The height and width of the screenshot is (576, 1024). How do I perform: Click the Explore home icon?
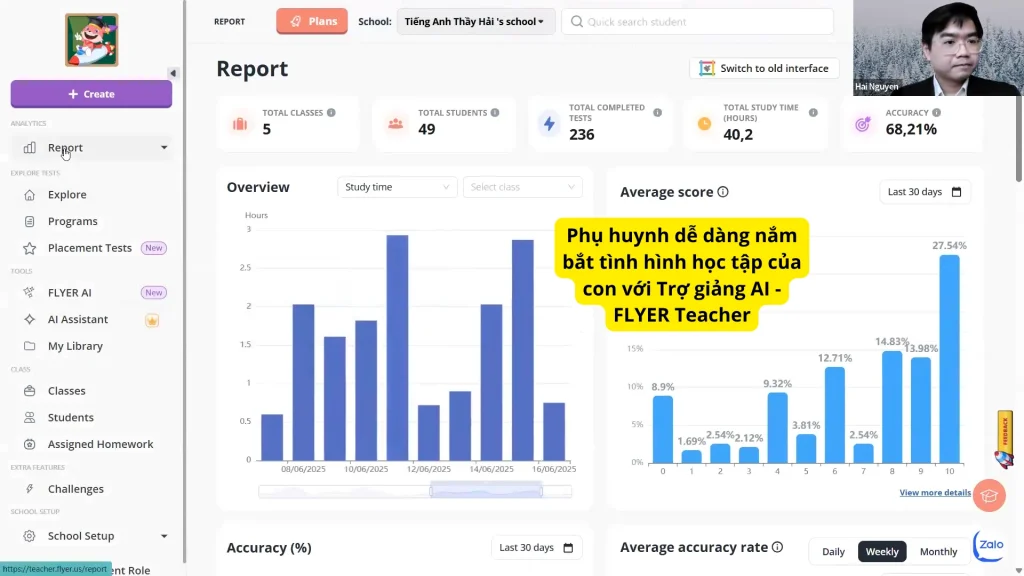coord(29,195)
